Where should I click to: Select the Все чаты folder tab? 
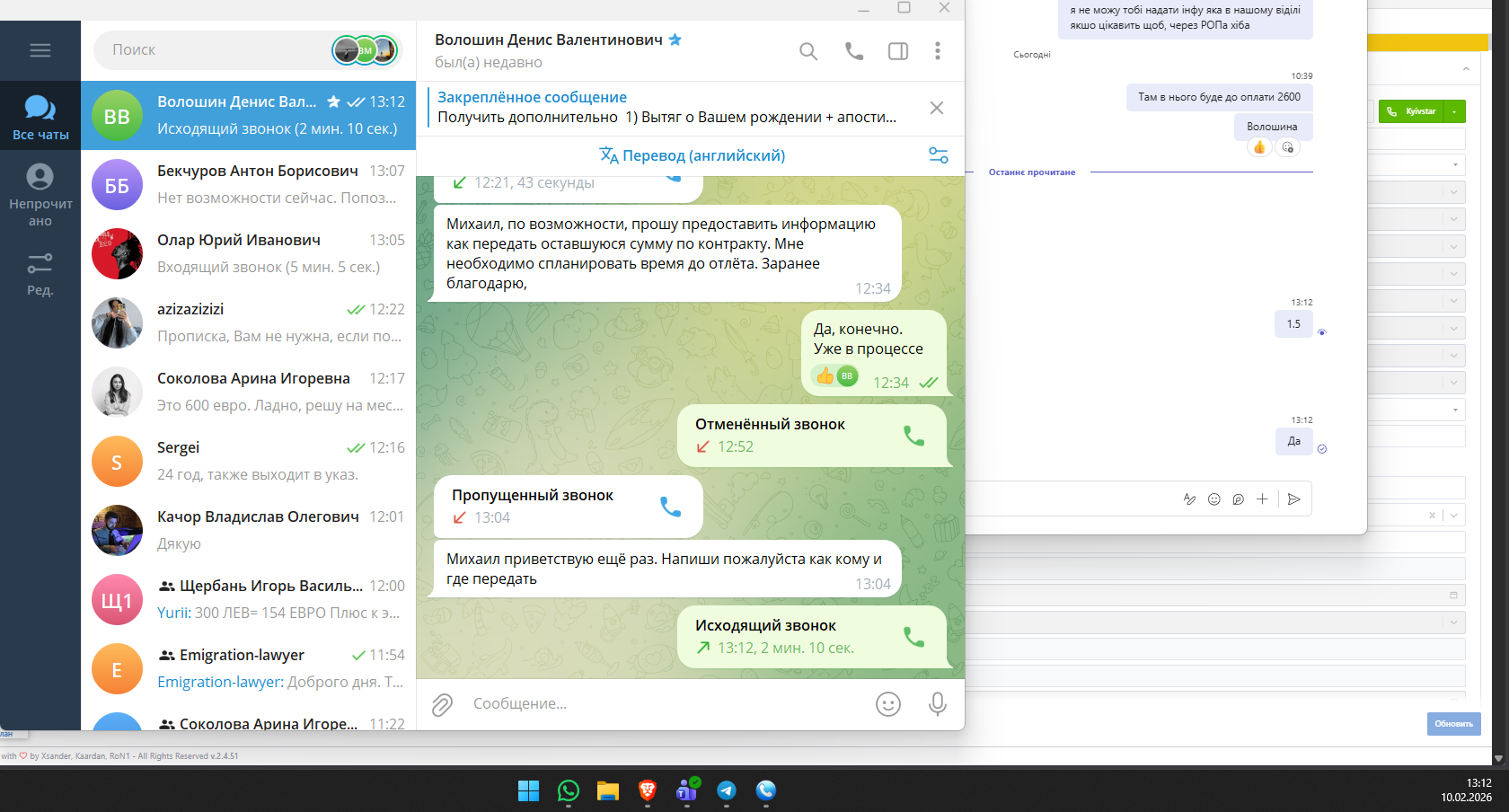point(40,118)
